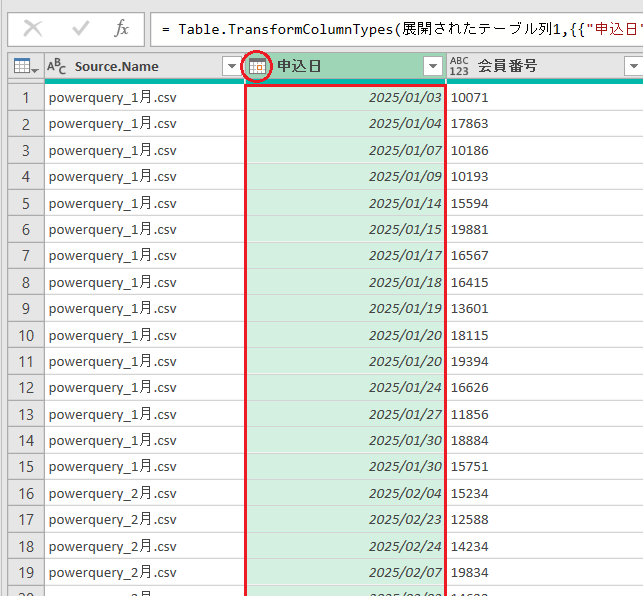Select member number cell 18884
This screenshot has width=643, height=596.
[545, 441]
